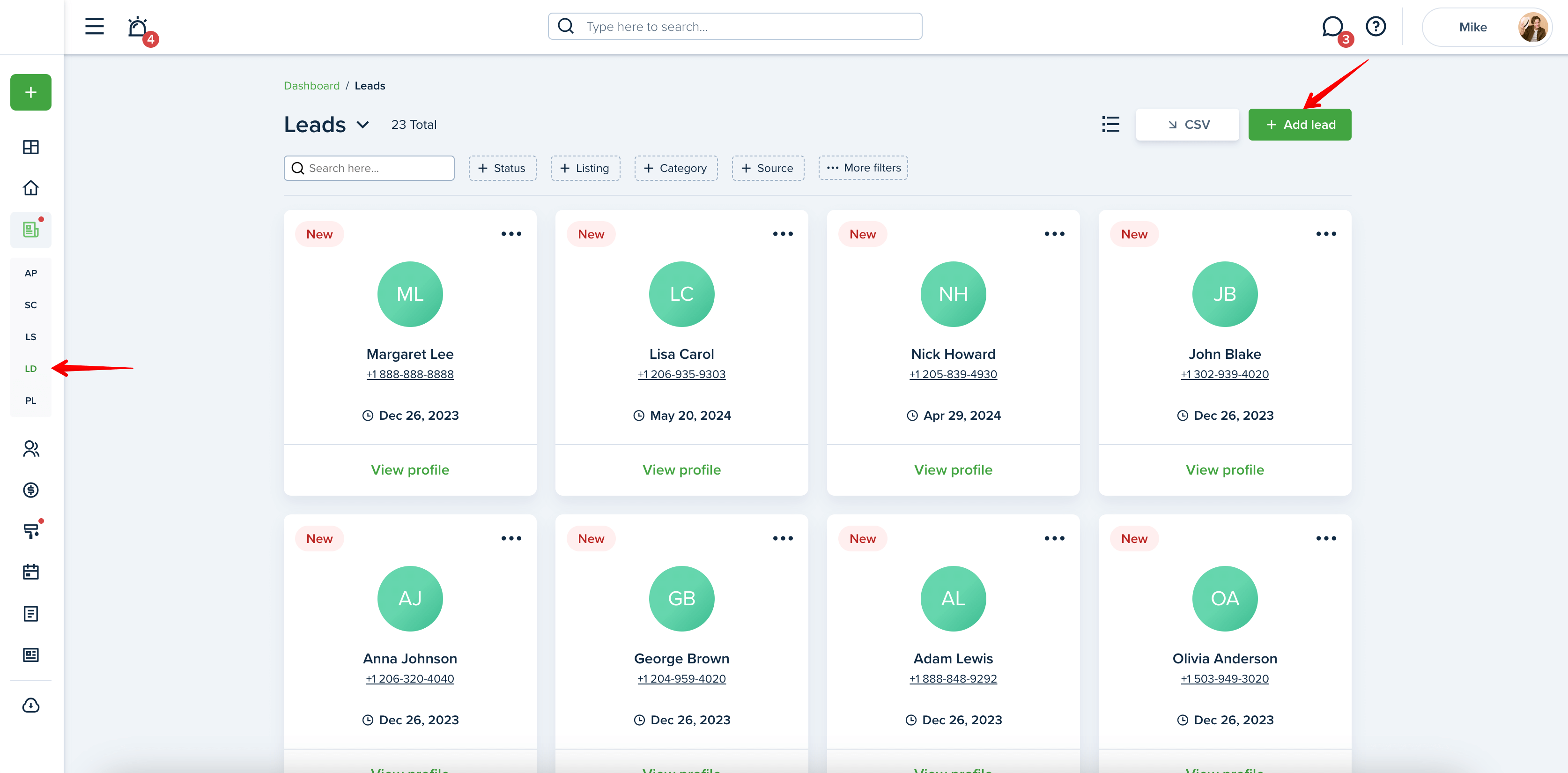The image size is (1568, 773).
Task: Click the ML avatar of Margaret Lee
Action: [x=410, y=294]
